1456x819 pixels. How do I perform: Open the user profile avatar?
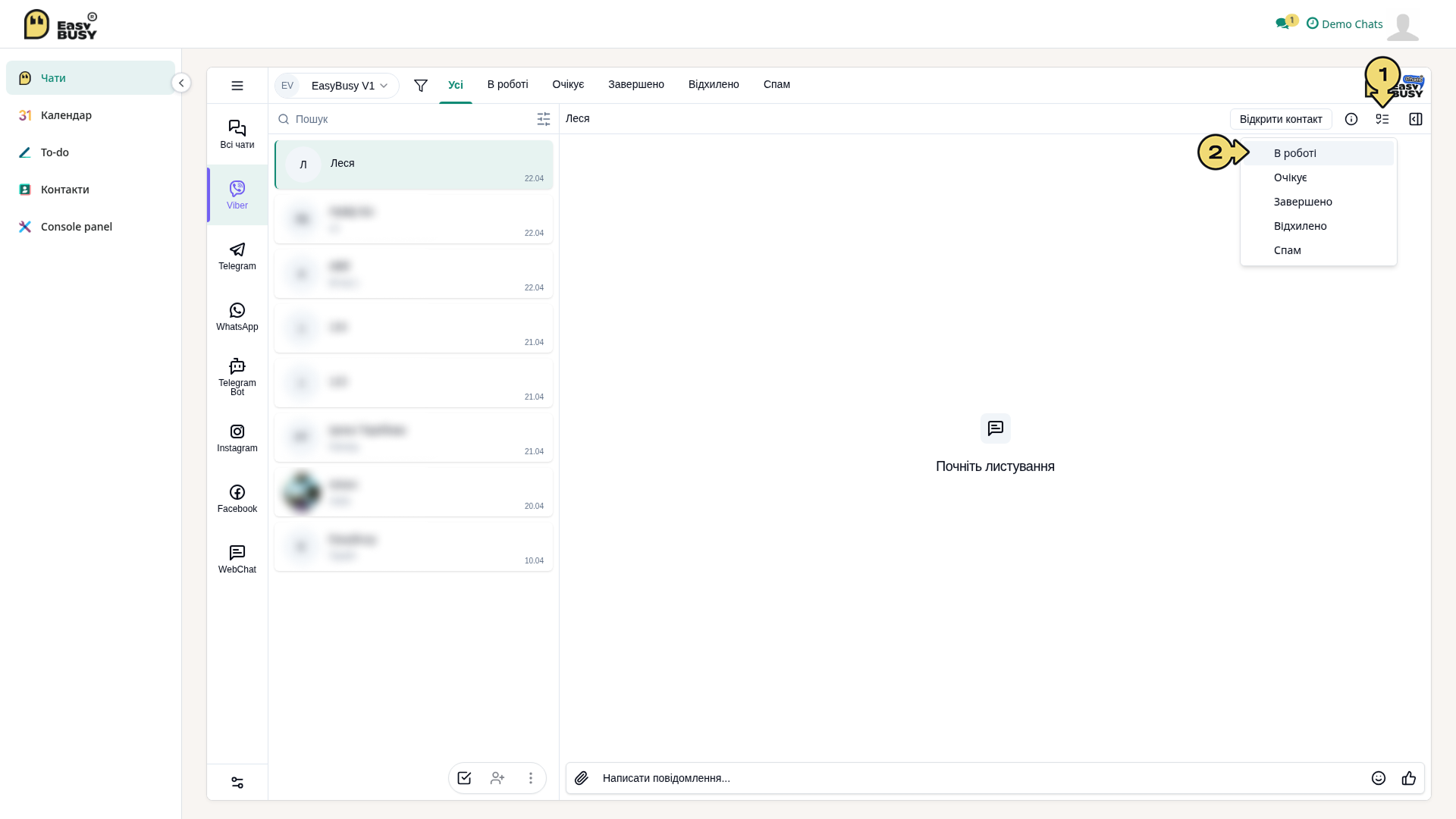pos(1403,26)
